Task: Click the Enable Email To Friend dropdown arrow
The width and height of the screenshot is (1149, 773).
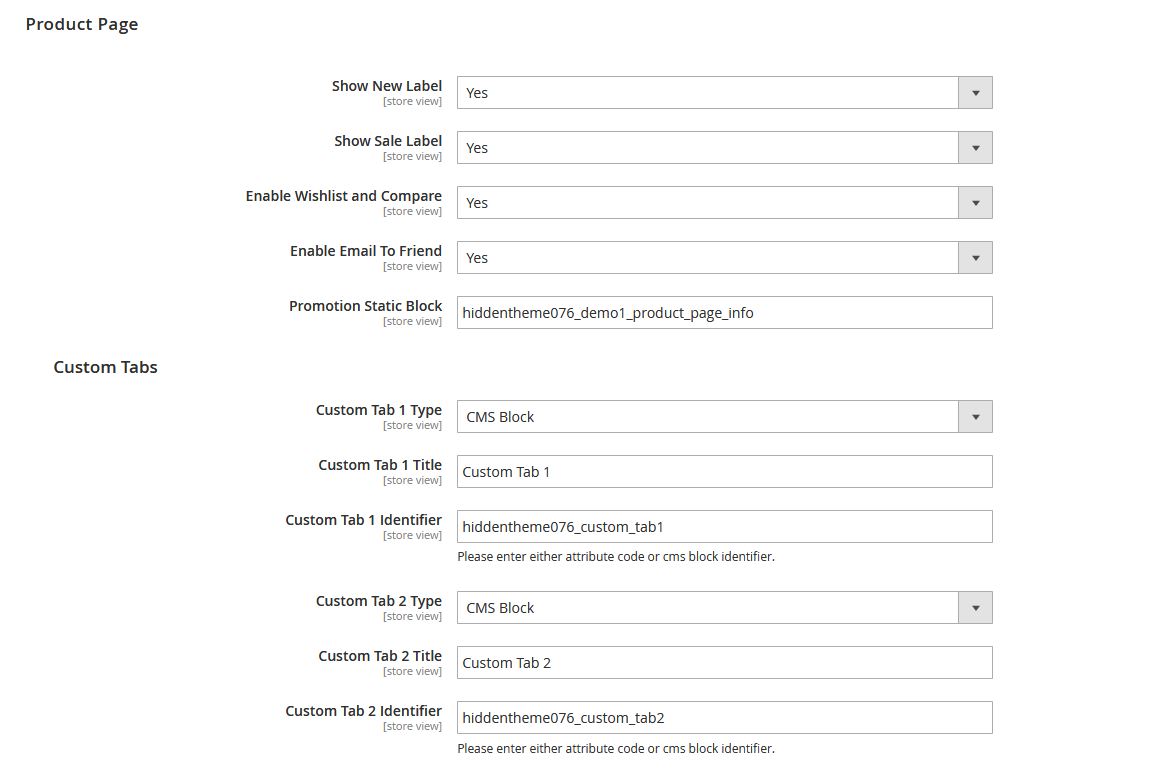Action: point(974,257)
